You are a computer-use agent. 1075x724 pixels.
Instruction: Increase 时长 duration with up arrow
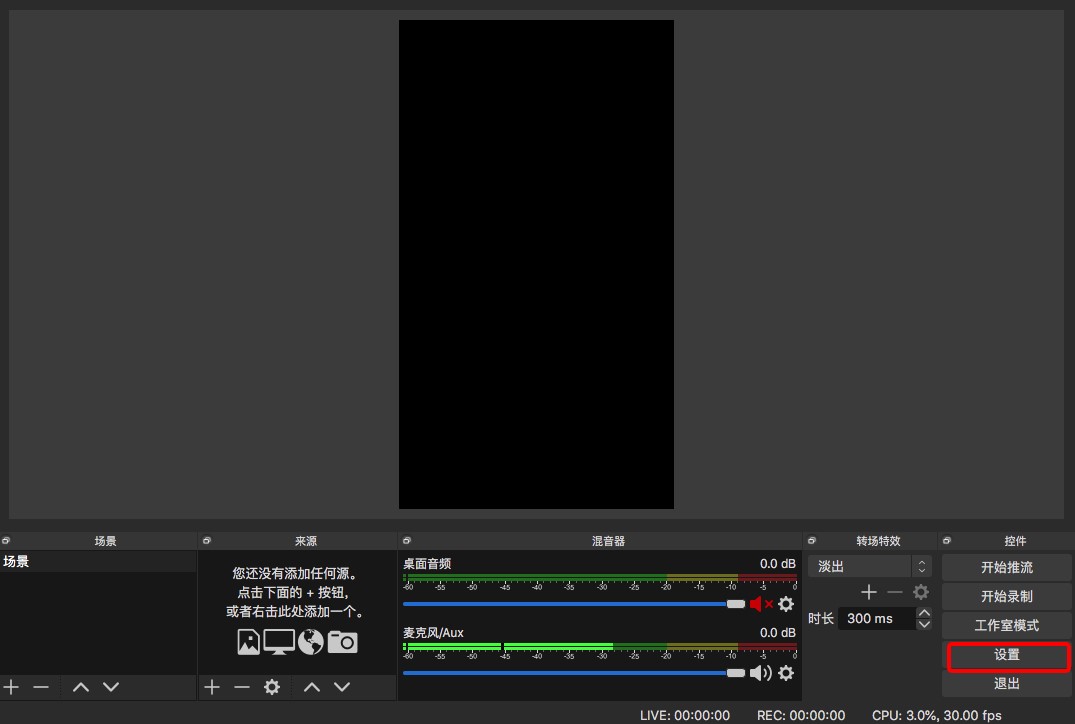(x=924, y=612)
